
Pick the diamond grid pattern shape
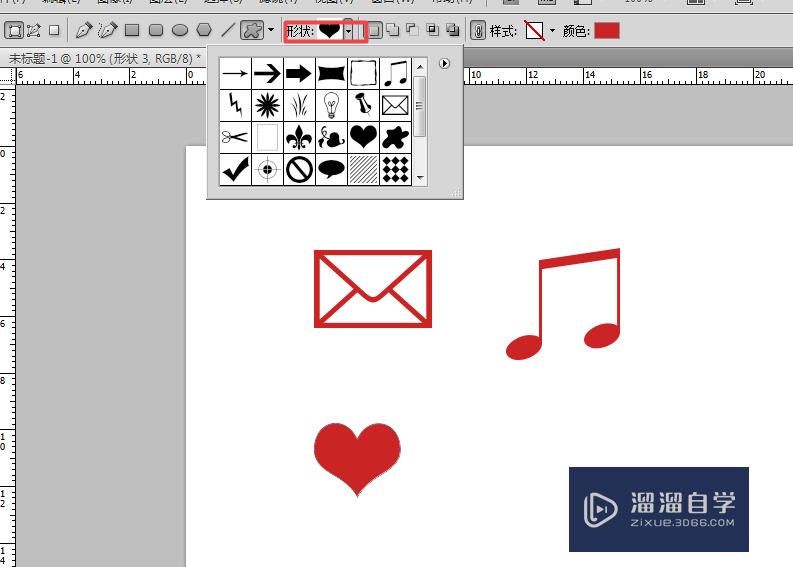point(395,169)
